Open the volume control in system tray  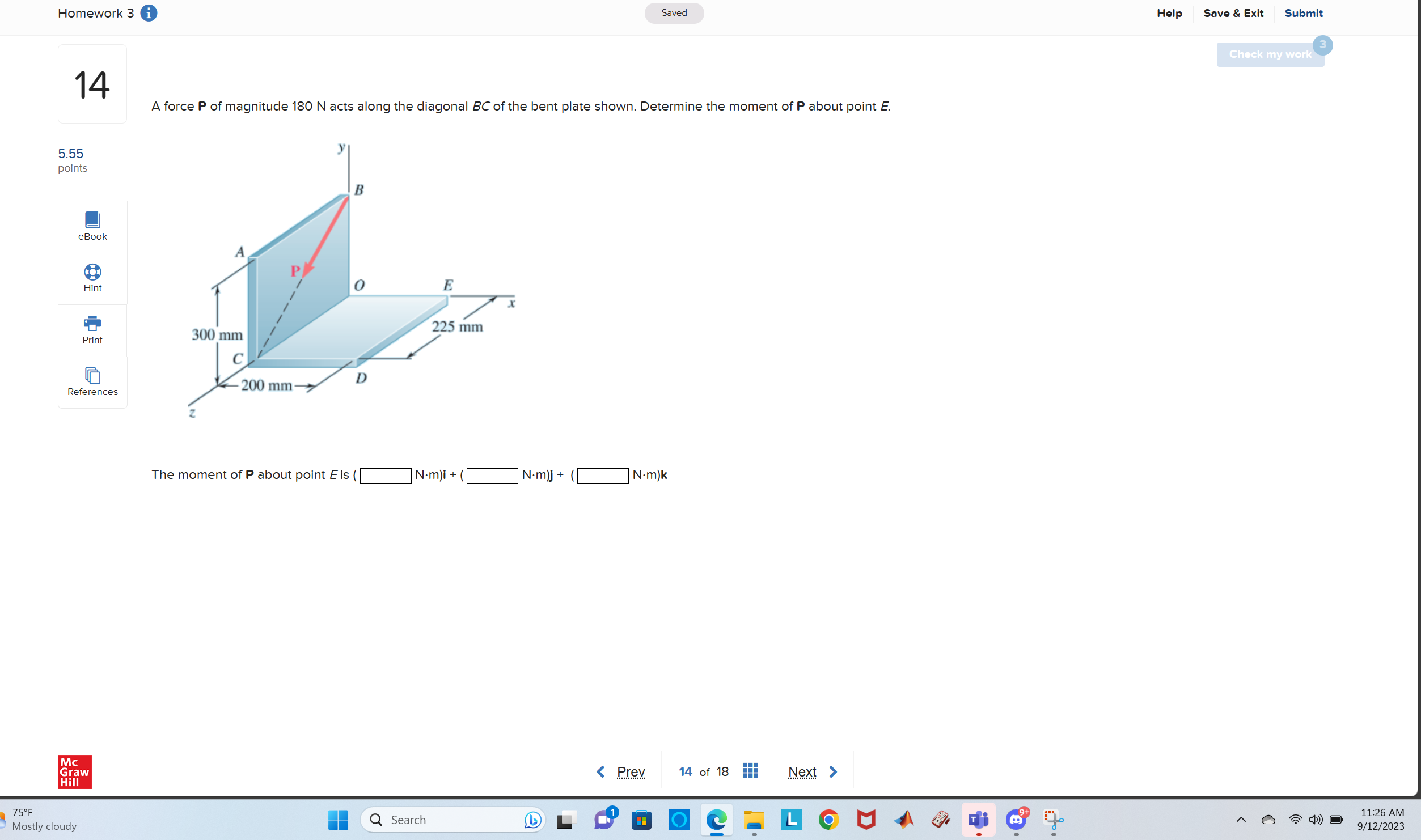(x=1316, y=820)
